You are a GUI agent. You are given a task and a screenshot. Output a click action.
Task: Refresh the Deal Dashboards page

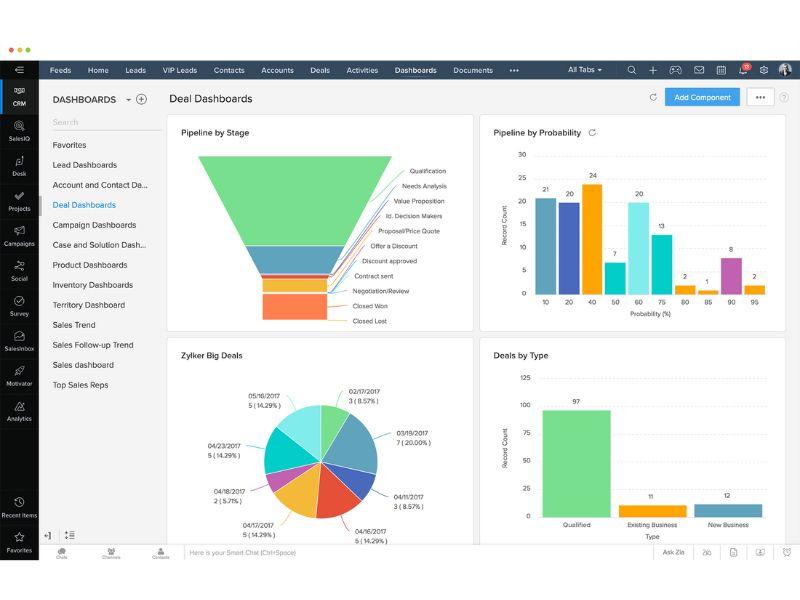click(x=653, y=97)
